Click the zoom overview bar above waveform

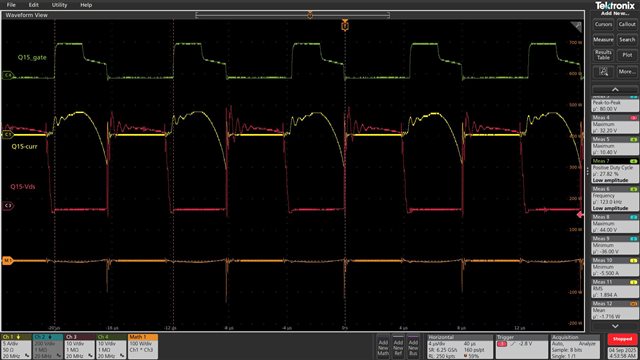pyautogui.click(x=293, y=15)
